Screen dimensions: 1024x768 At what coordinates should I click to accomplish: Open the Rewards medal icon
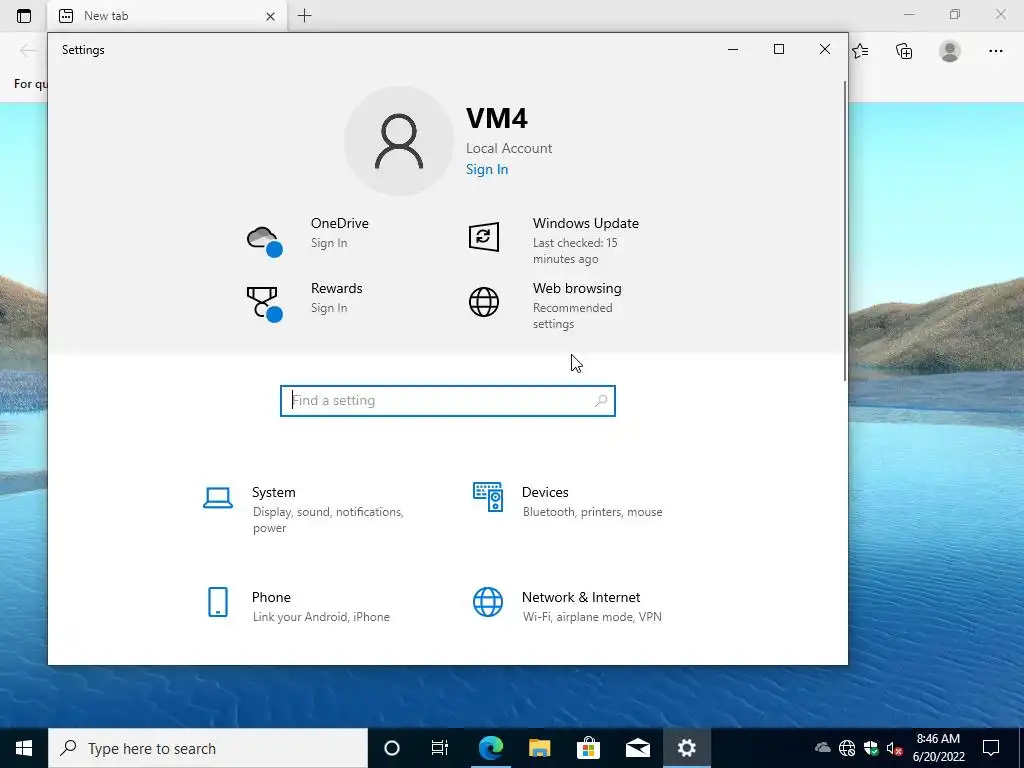tap(264, 304)
